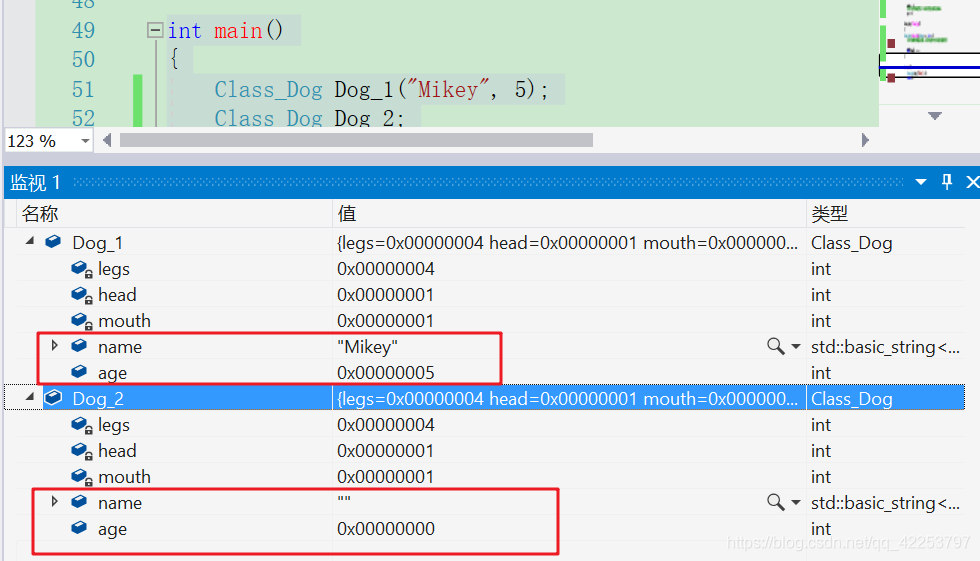Click the Dog_1 object cube icon
This screenshot has height=561, width=980.
[53, 242]
